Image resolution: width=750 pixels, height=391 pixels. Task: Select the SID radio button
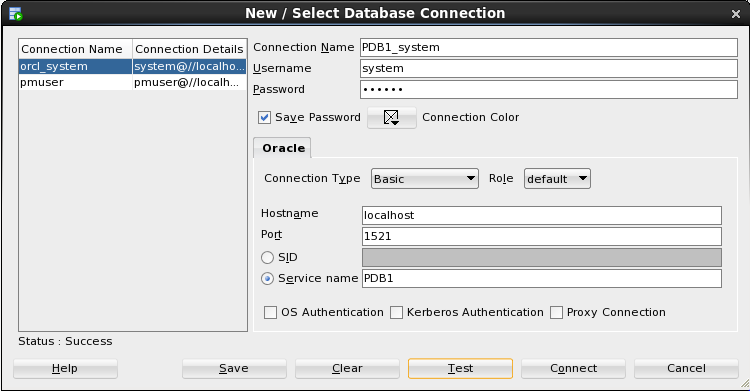click(x=267, y=257)
